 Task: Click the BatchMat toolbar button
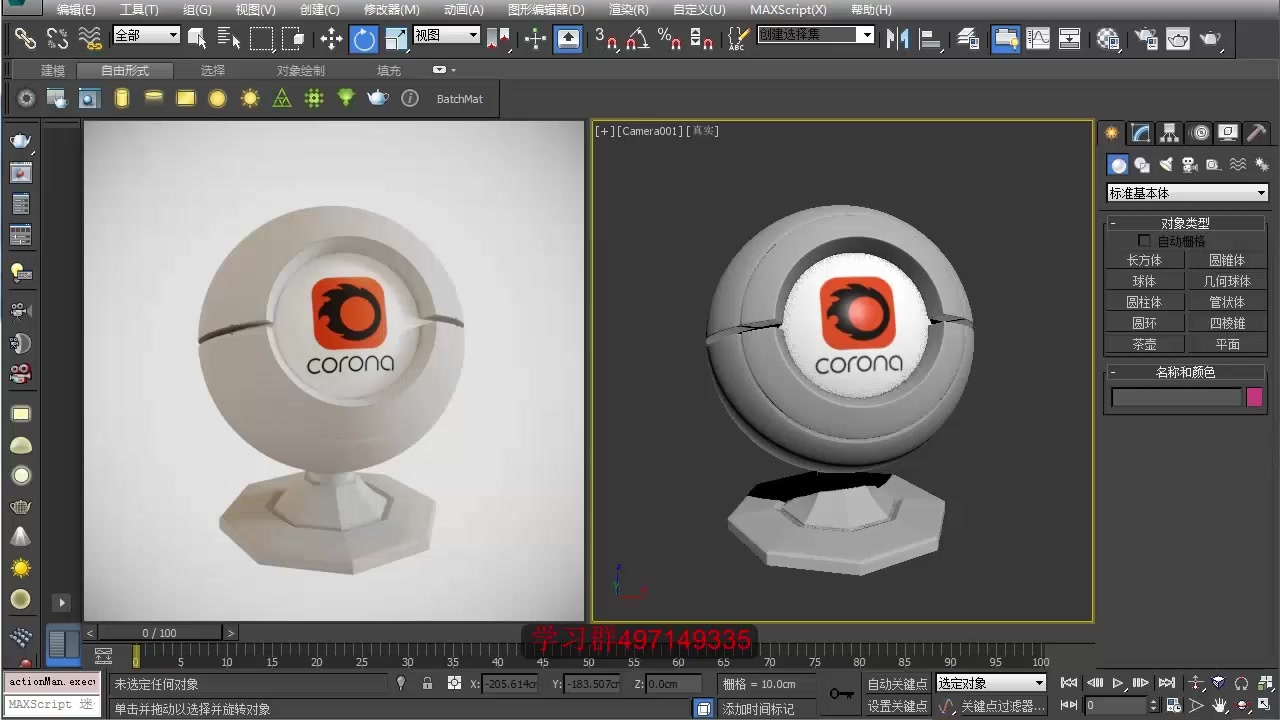pos(460,99)
